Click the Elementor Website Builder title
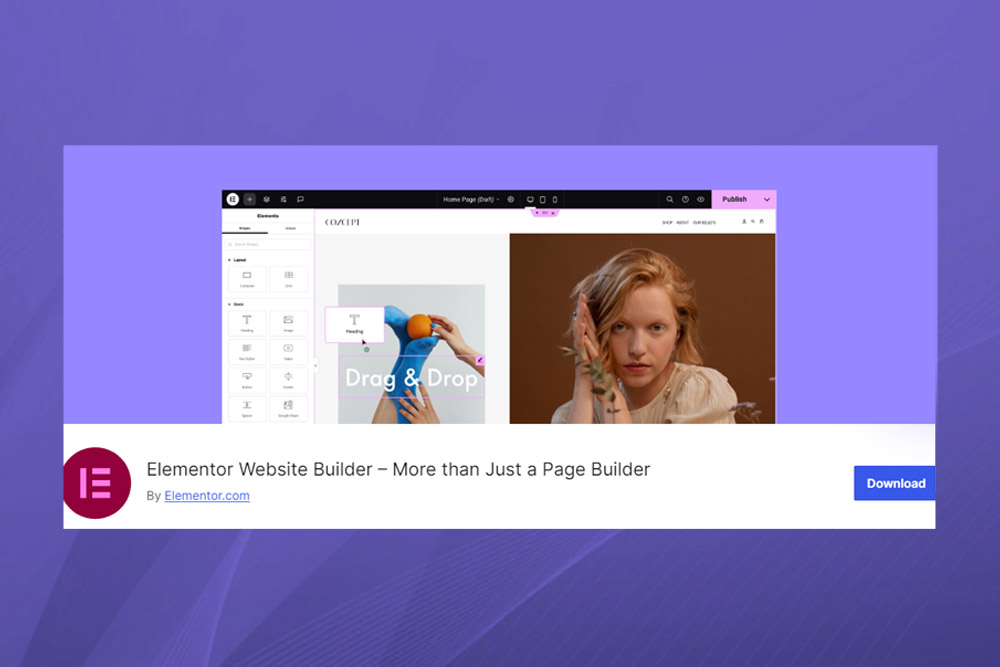 click(x=398, y=469)
